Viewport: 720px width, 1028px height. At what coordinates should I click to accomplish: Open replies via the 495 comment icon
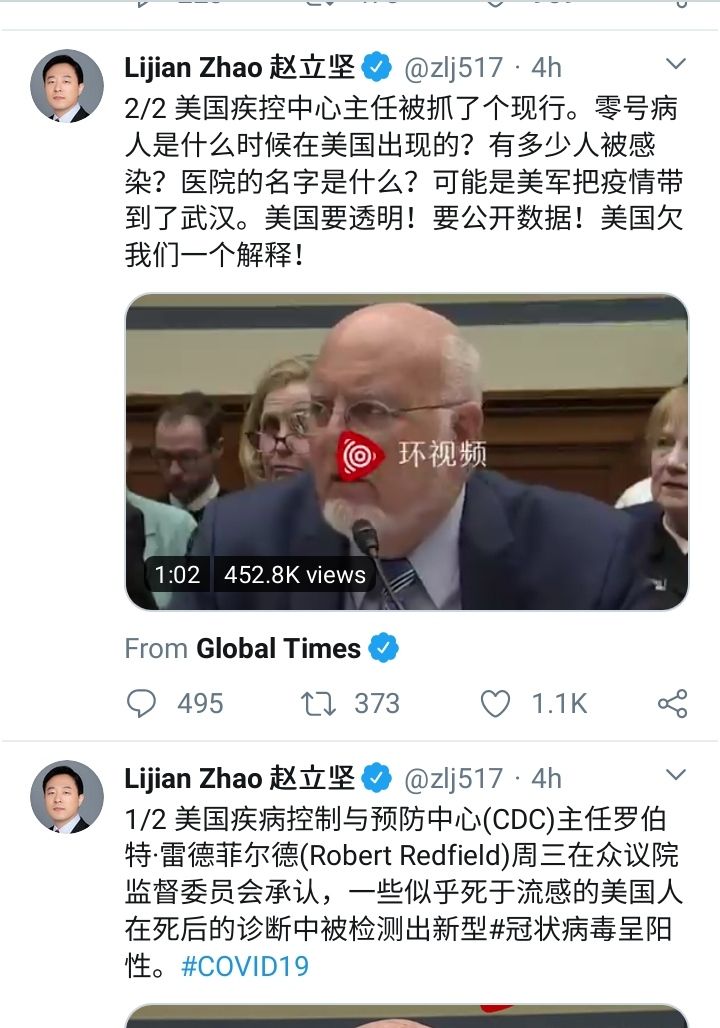click(141, 703)
